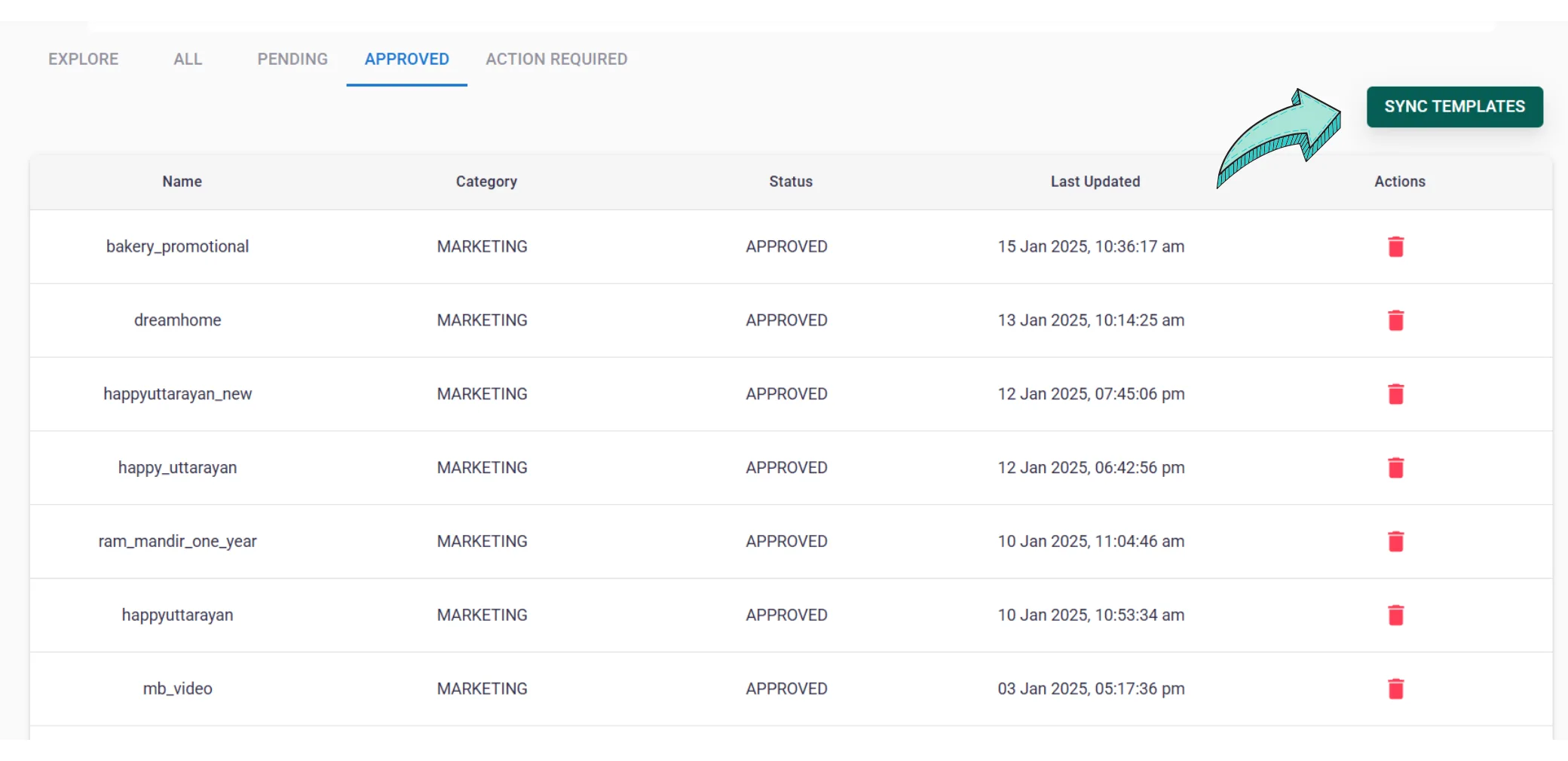Click MARKETING category in bakery_promotional row
The width and height of the screenshot is (1568, 761).
pyautogui.click(x=482, y=246)
